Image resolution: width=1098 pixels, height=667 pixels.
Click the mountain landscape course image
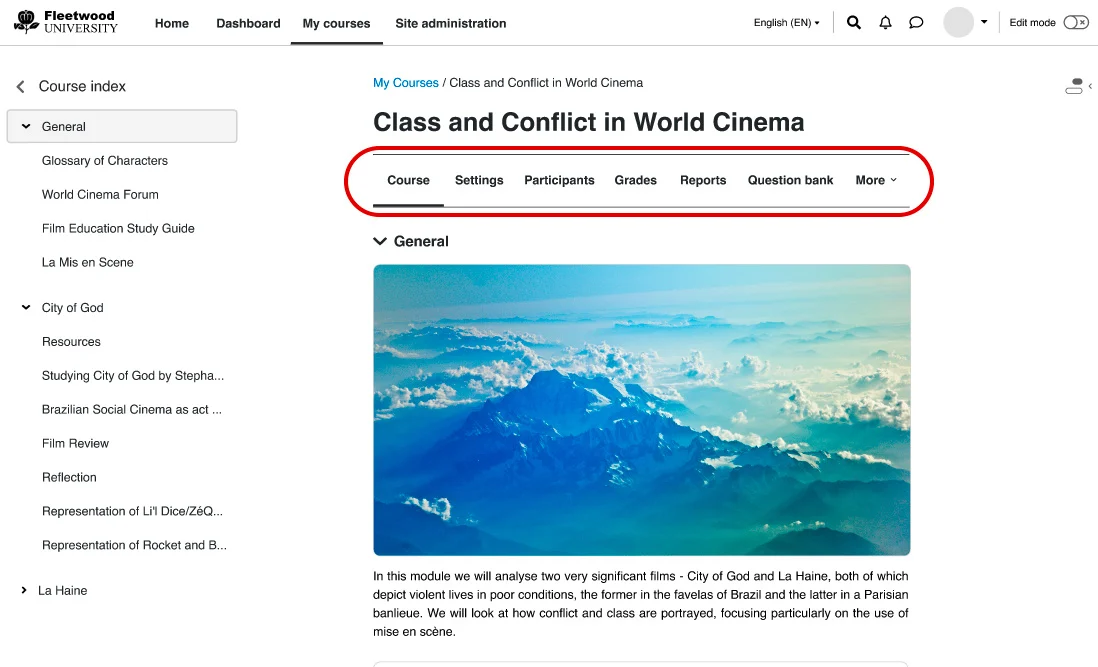[641, 410]
